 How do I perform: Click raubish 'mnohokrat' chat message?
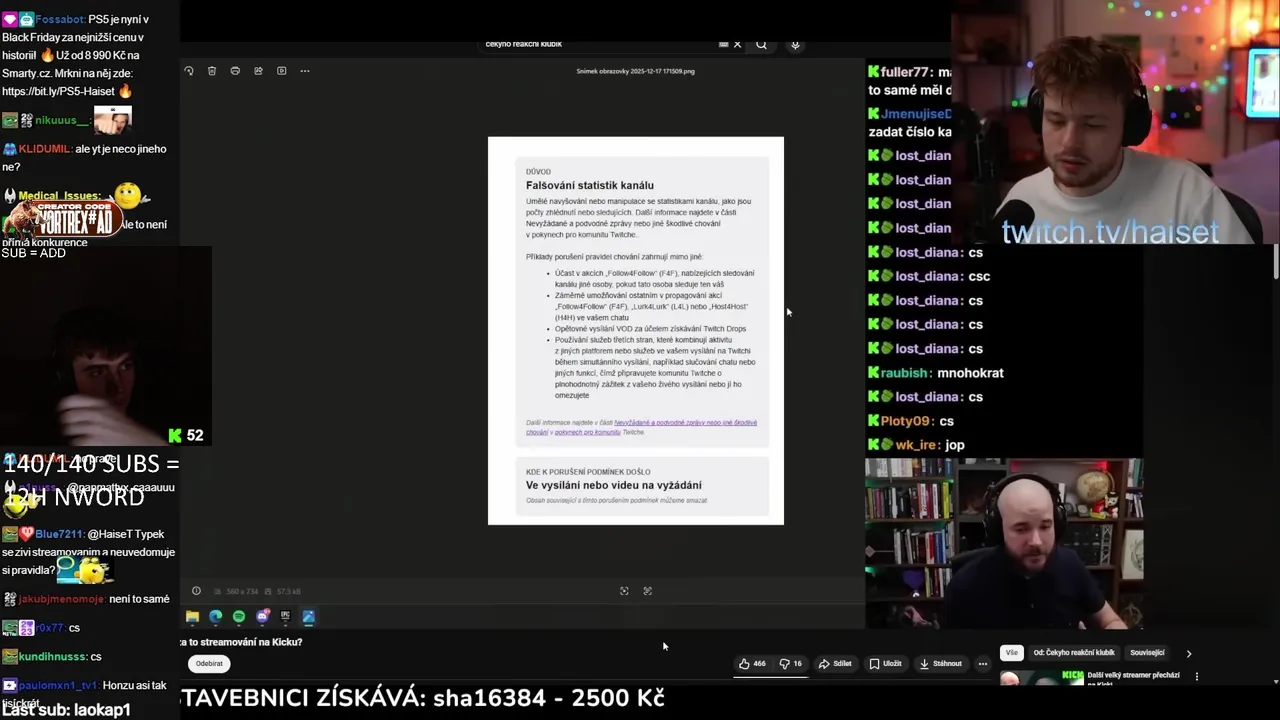(x=935, y=373)
